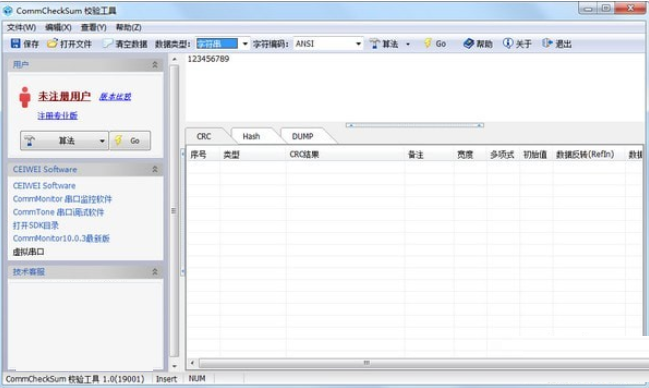Open the File (W) menu
This screenshot has width=649, height=388.
click(x=22, y=27)
